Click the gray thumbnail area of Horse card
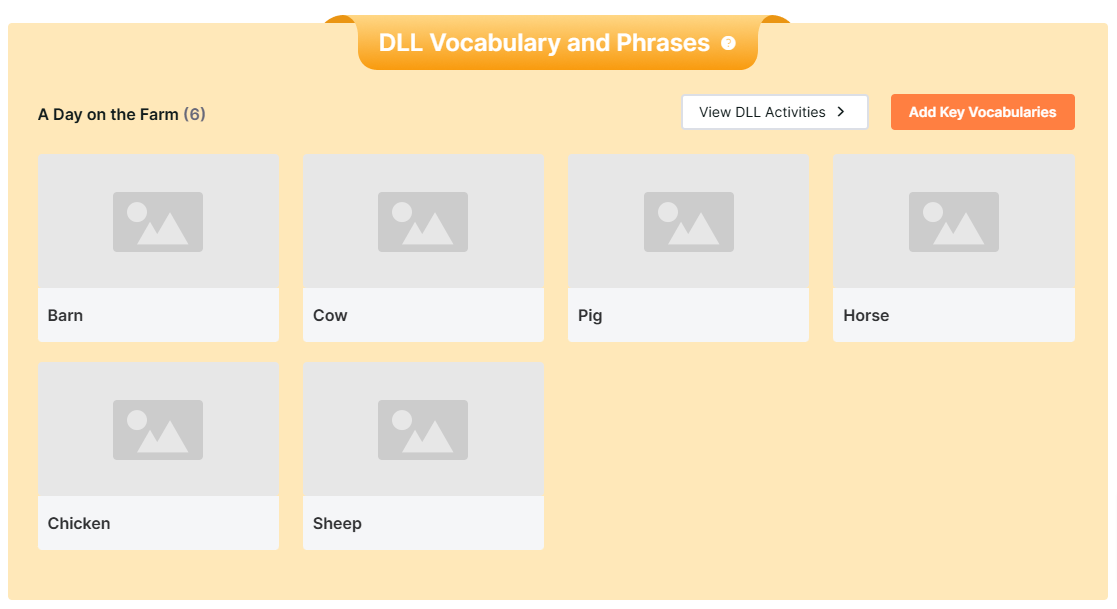 [954, 222]
